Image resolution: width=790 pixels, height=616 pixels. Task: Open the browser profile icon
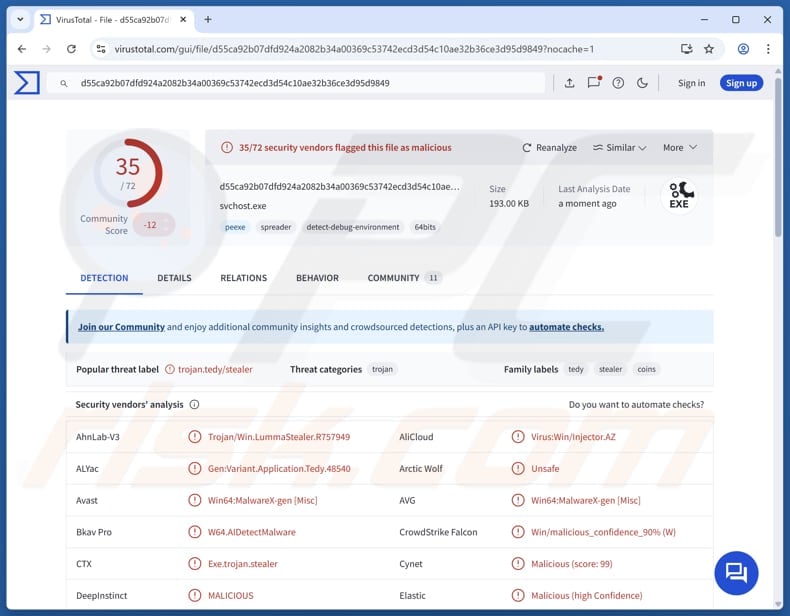point(743,49)
